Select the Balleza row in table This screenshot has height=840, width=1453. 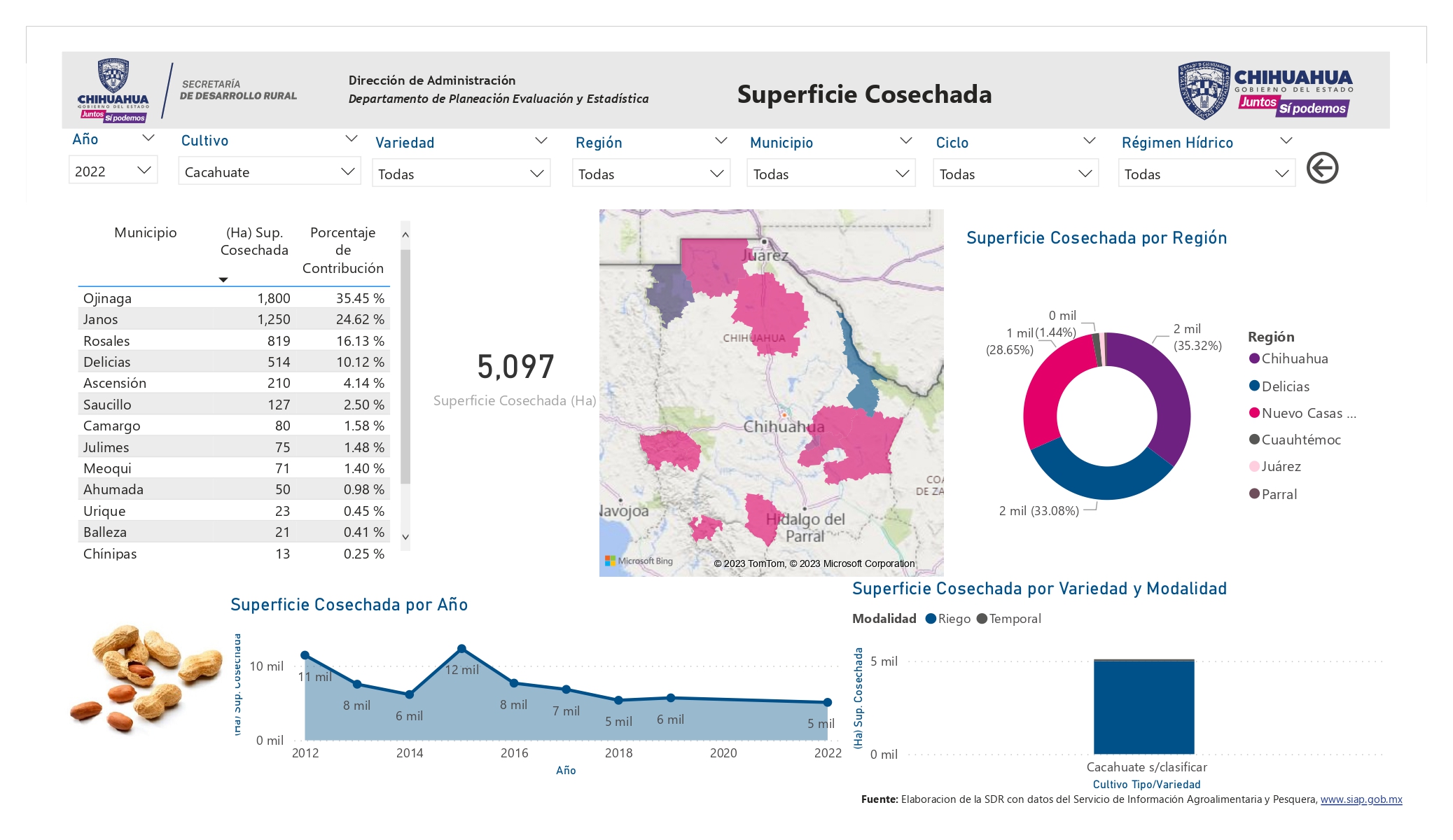coord(234,532)
